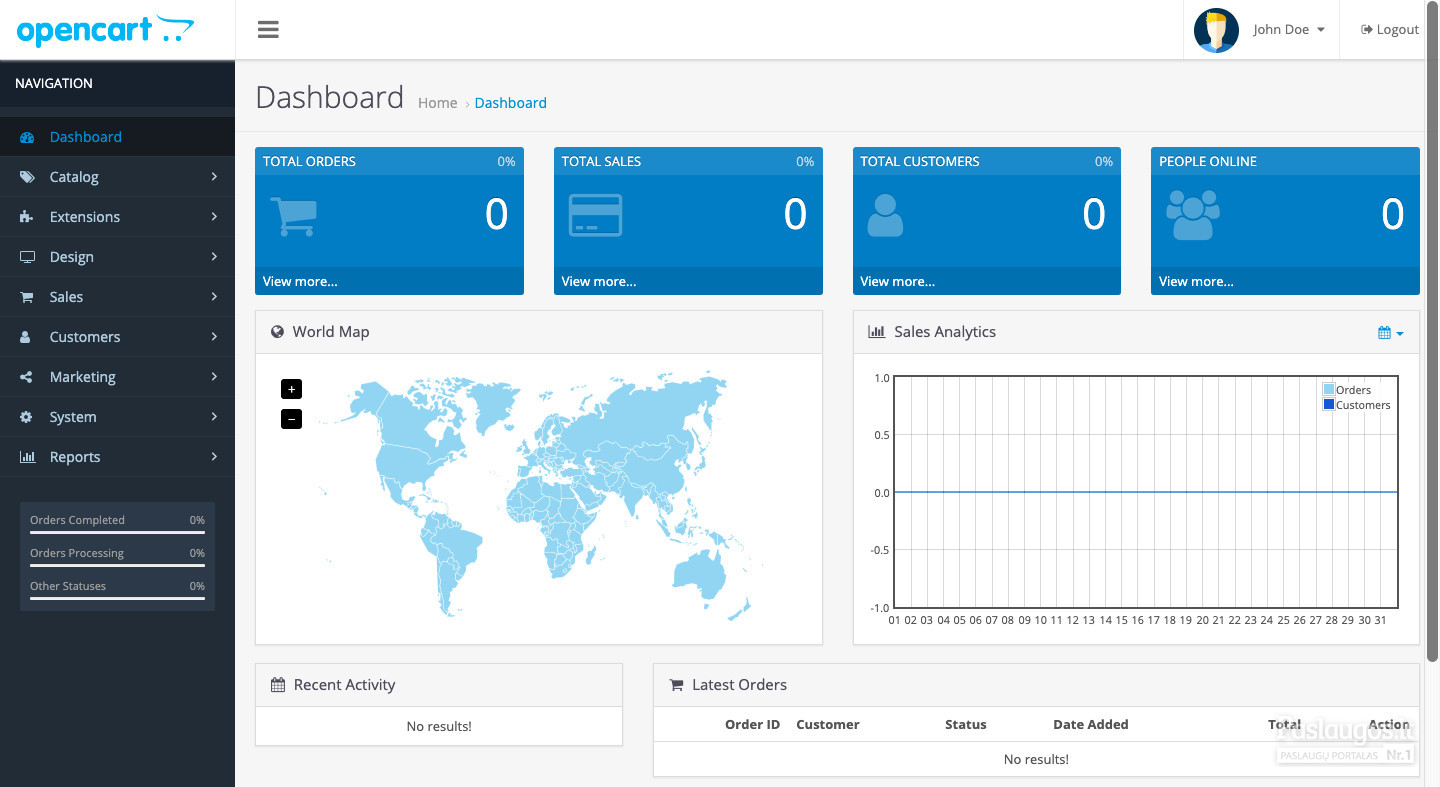The height and width of the screenshot is (787, 1440).
Task: Click the Orders Processing progress bar
Action: tap(117, 566)
